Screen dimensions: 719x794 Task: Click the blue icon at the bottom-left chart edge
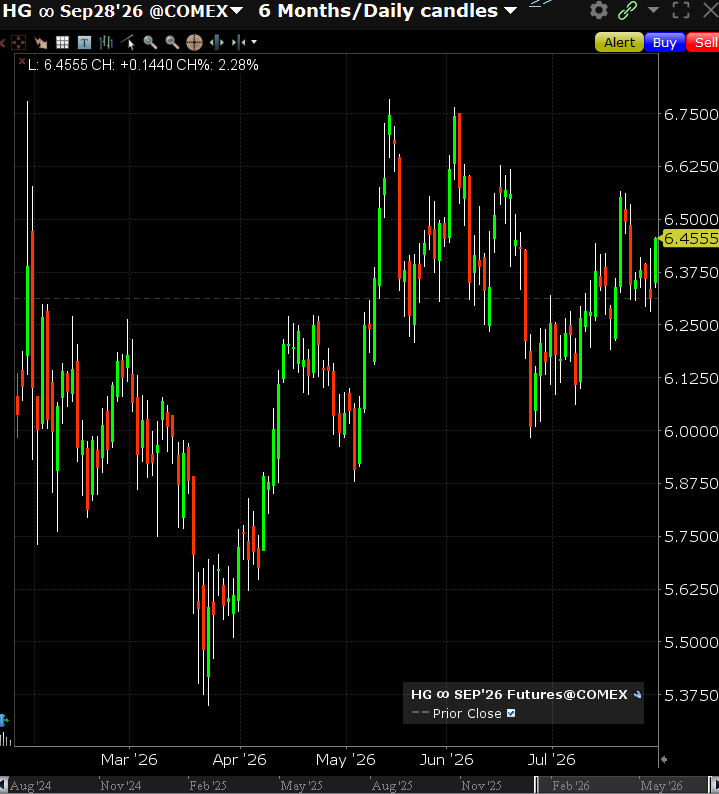(3, 720)
